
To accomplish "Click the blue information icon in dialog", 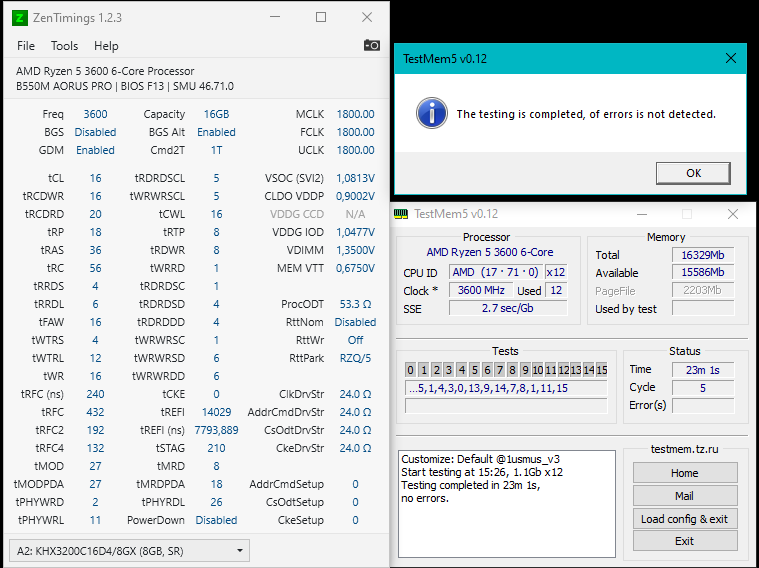I will pyautogui.click(x=432, y=113).
